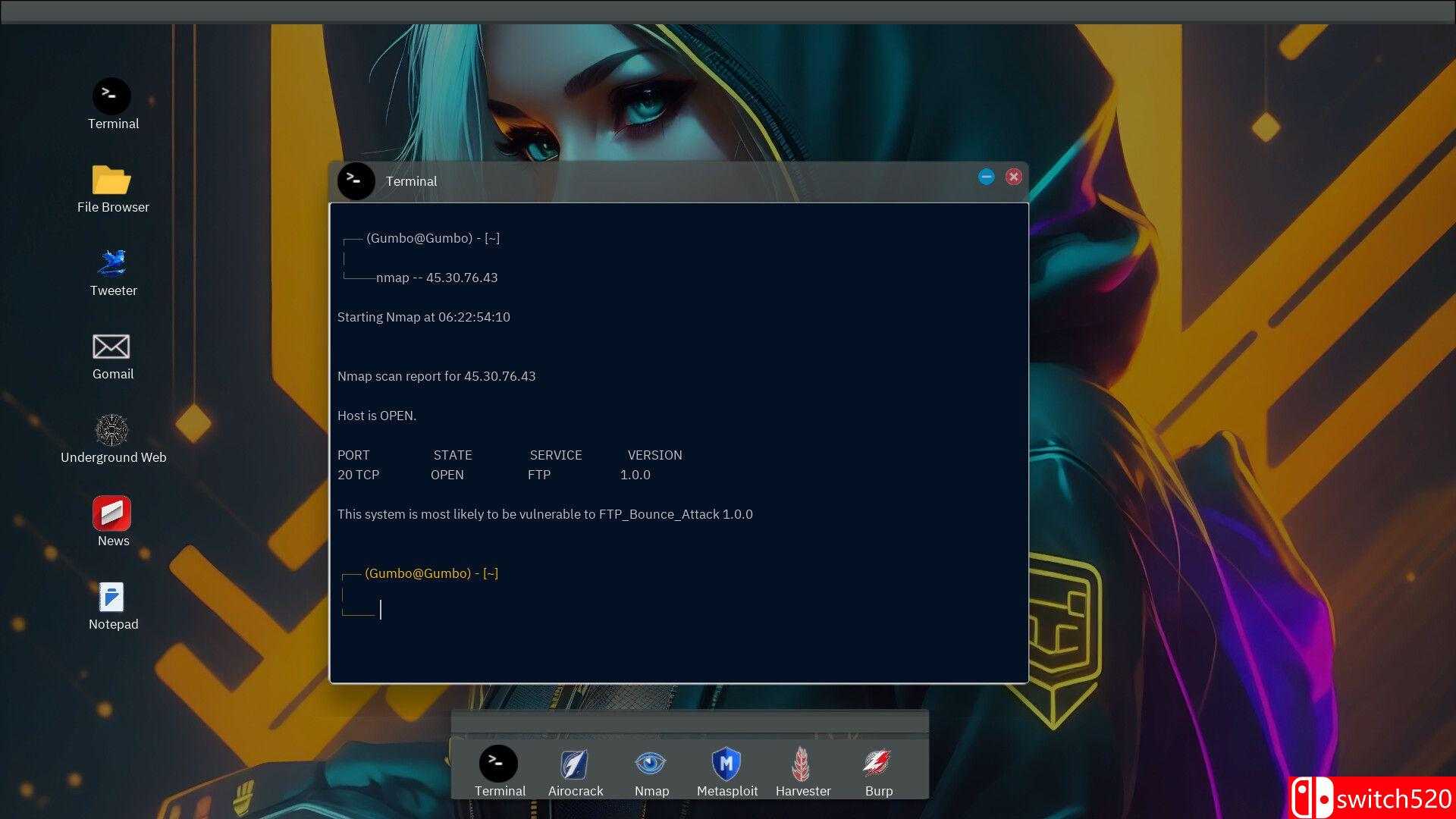1456x819 pixels.
Task: Click the FTP_Bounce_Attack vulnerability line
Action: coord(544,514)
